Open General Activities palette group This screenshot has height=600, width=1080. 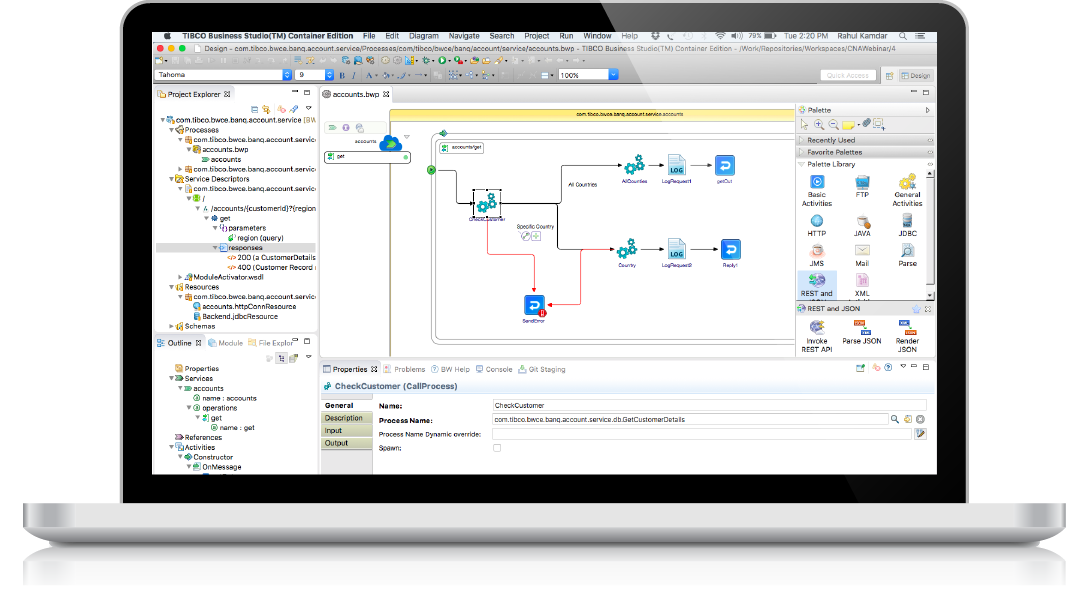[x=907, y=190]
